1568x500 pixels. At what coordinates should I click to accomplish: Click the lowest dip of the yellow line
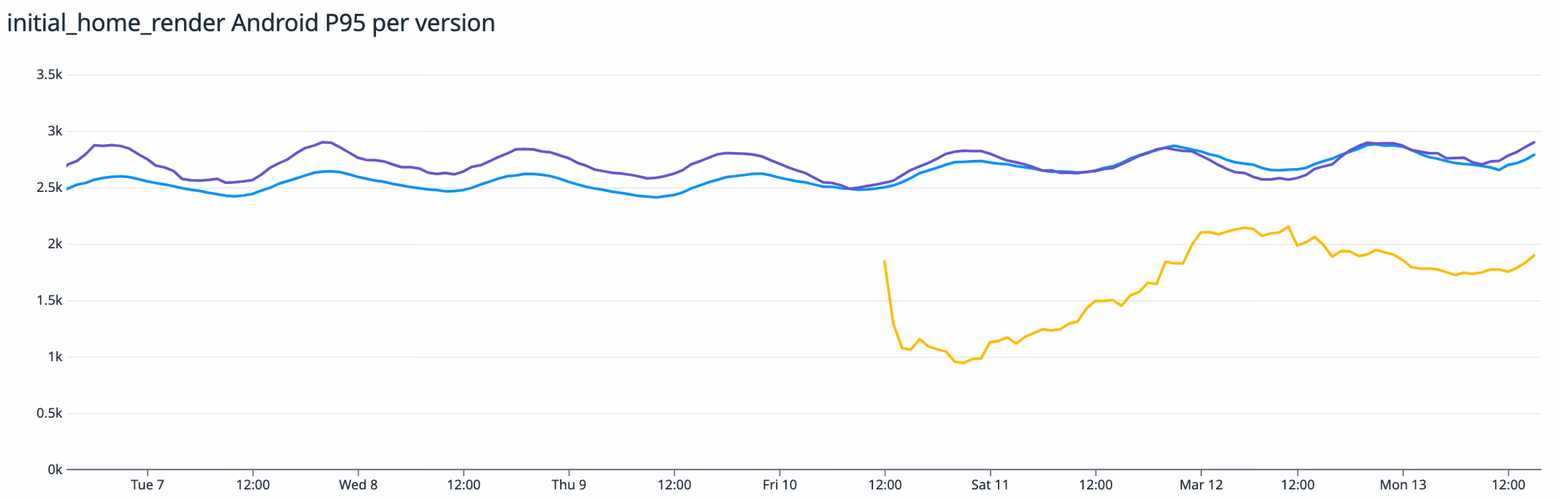[x=964, y=363]
